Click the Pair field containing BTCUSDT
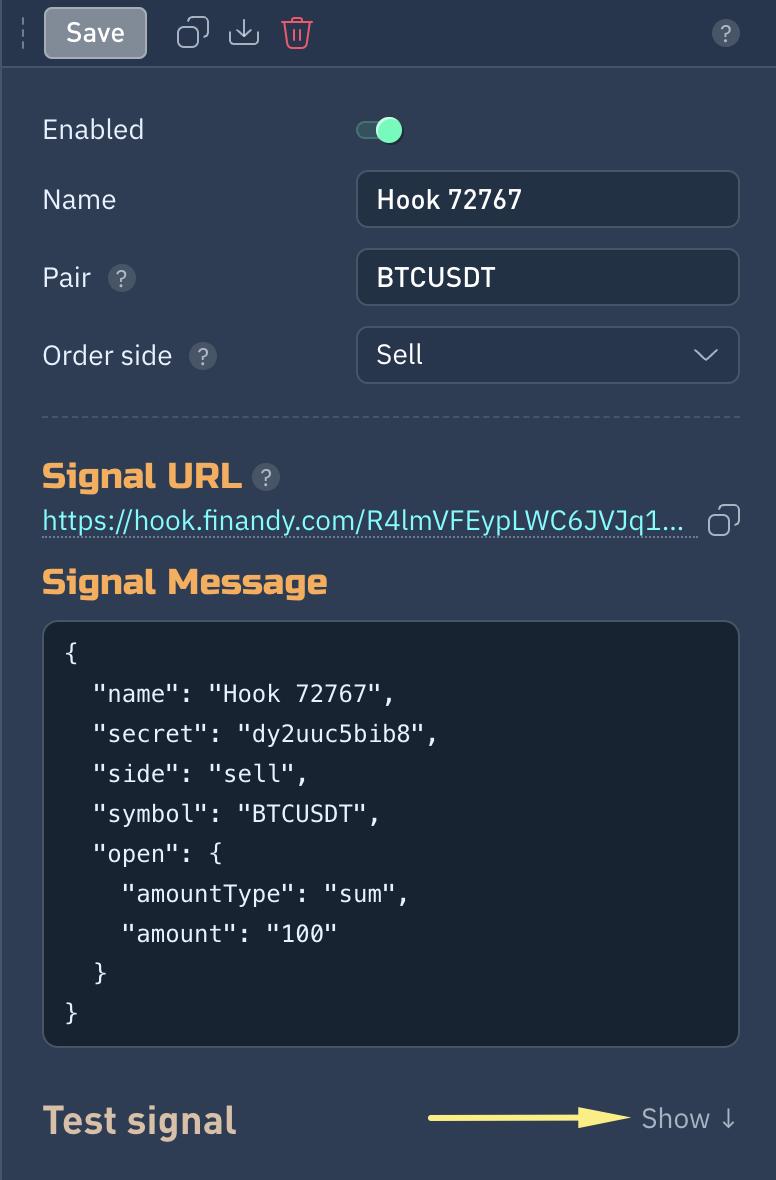776x1180 pixels. coord(547,277)
